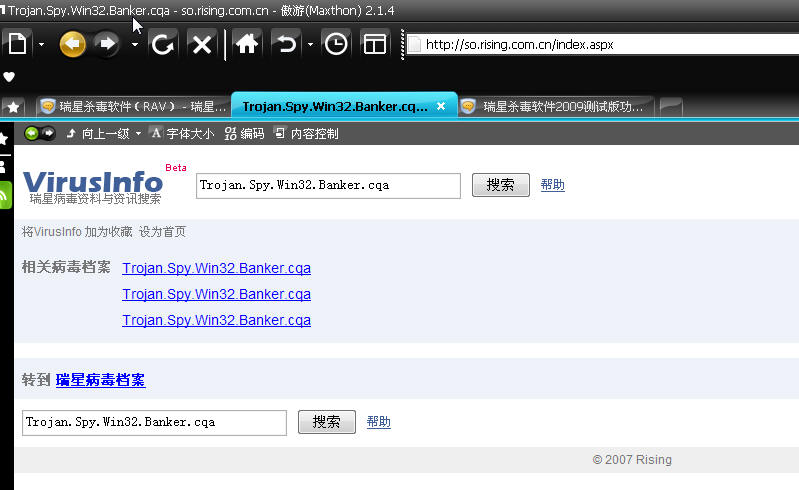Click the green back/forward toggle icon

click(40, 133)
